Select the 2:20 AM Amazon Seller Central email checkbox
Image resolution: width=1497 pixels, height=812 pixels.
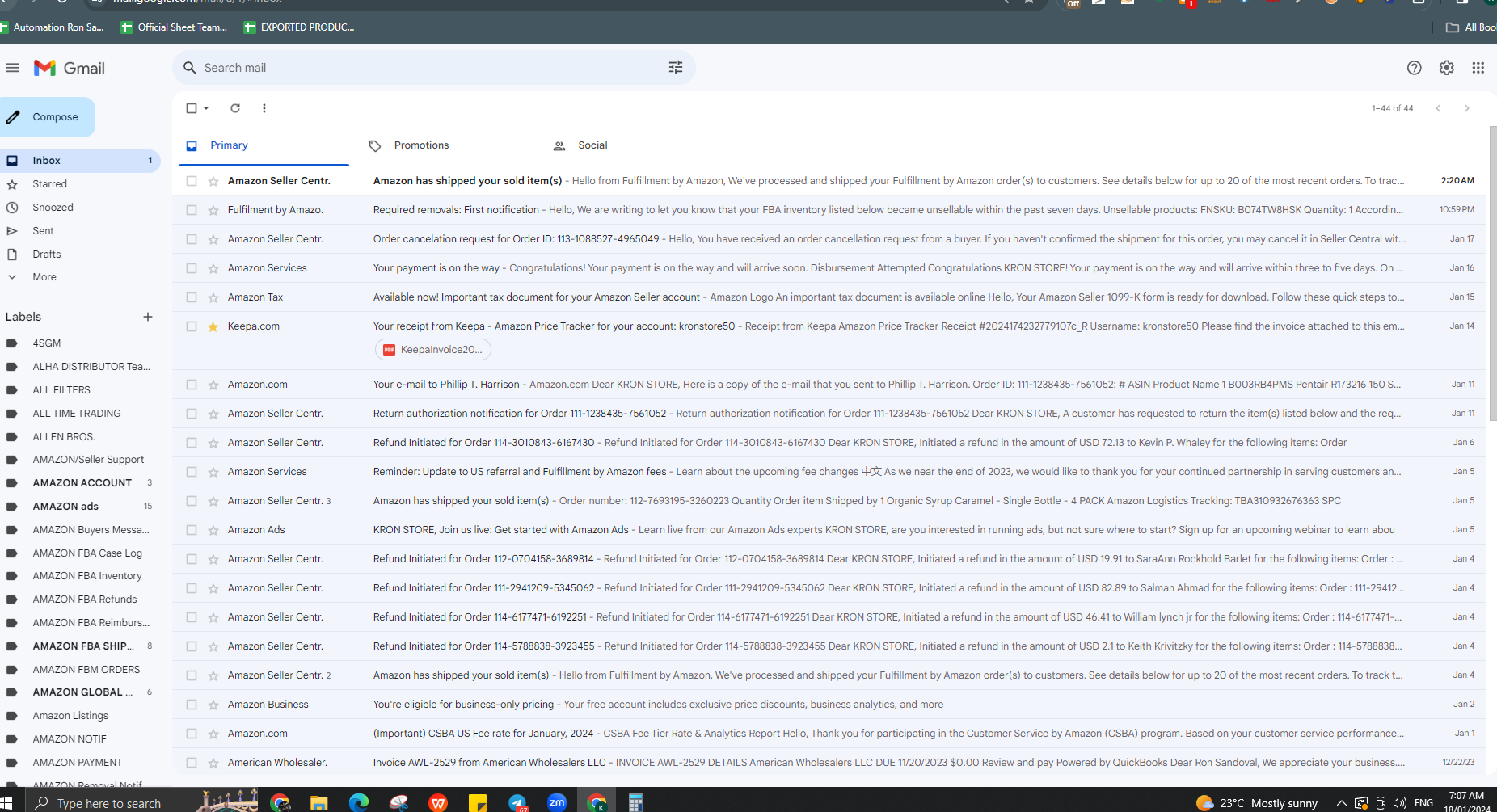point(192,181)
